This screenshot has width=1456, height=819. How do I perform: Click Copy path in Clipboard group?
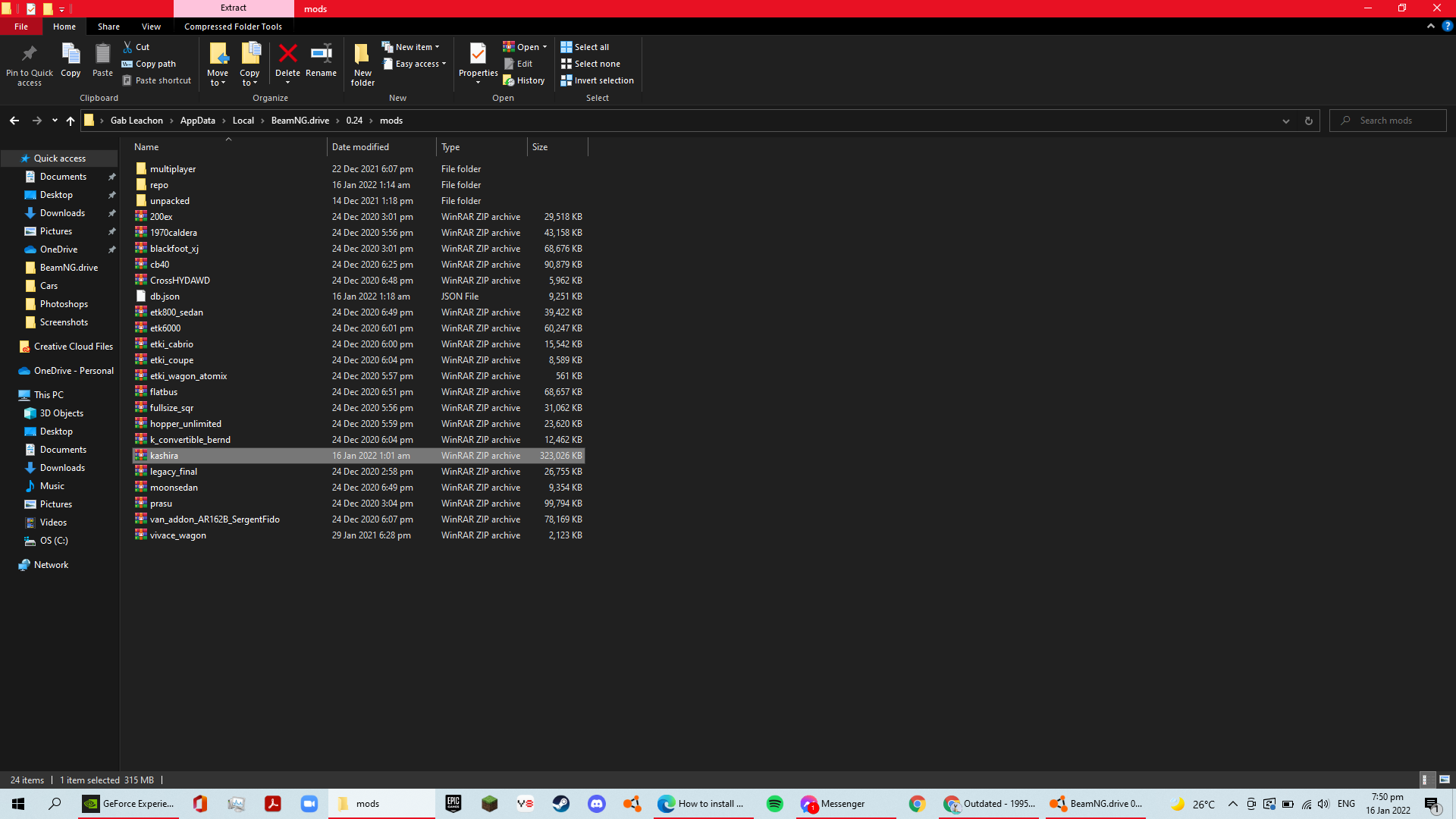click(149, 64)
